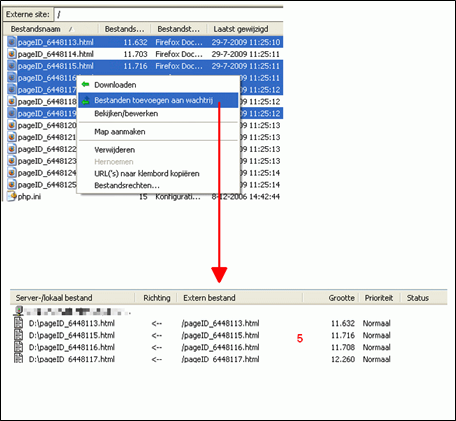Click the Firefox icon beside pageID_6448121
The image size is (456, 421).
(x=12, y=137)
